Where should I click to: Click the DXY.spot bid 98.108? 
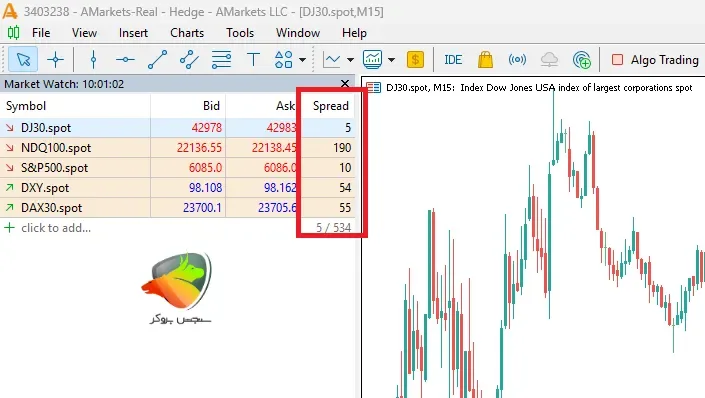205,188
